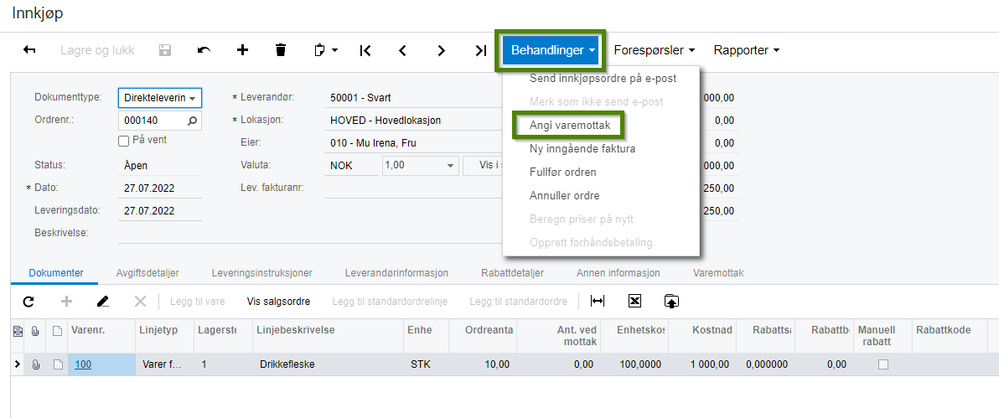Click the Lokasjon field HOVED - Hovedlokasjon

(414, 120)
